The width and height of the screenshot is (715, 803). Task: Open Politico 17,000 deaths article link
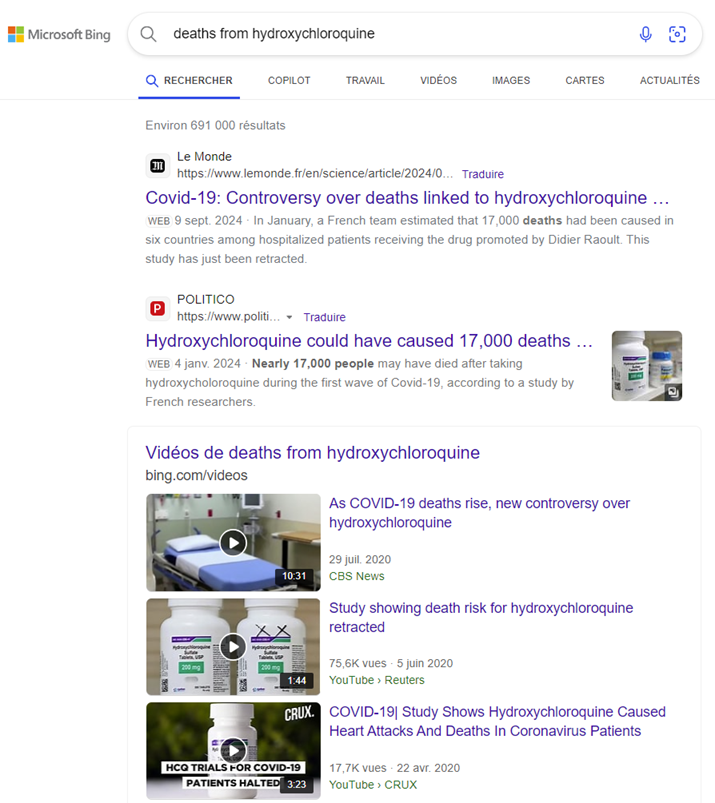point(369,341)
